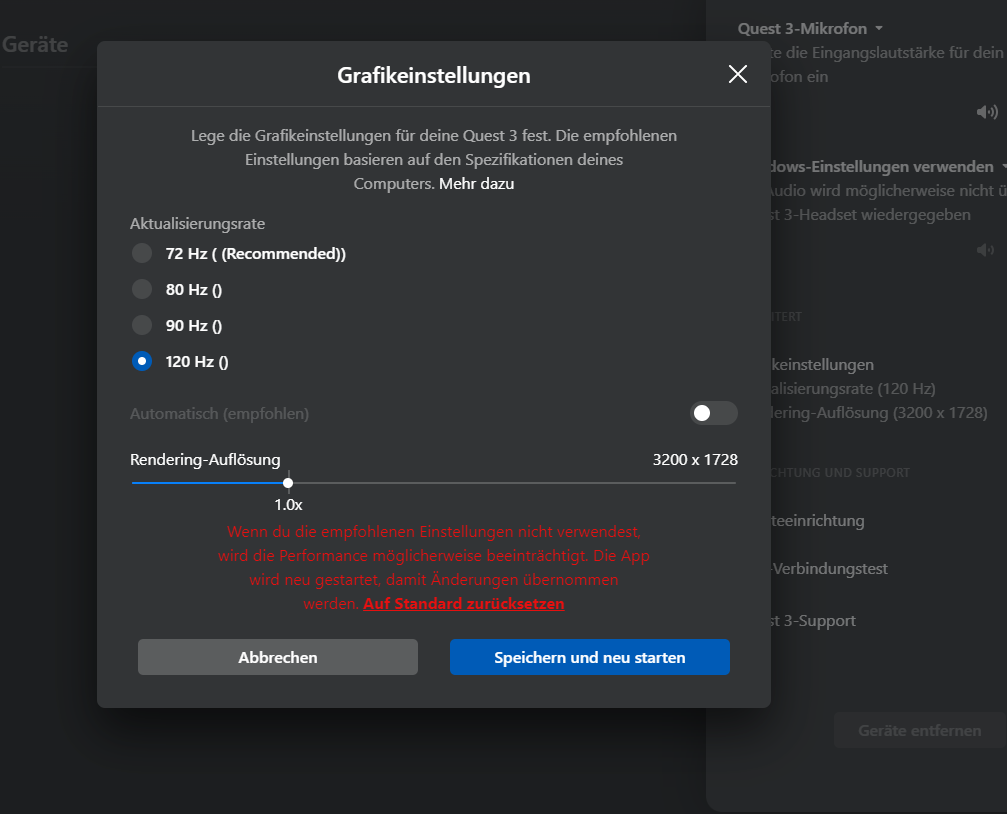Open the Quest 3-Support item

[814, 621]
